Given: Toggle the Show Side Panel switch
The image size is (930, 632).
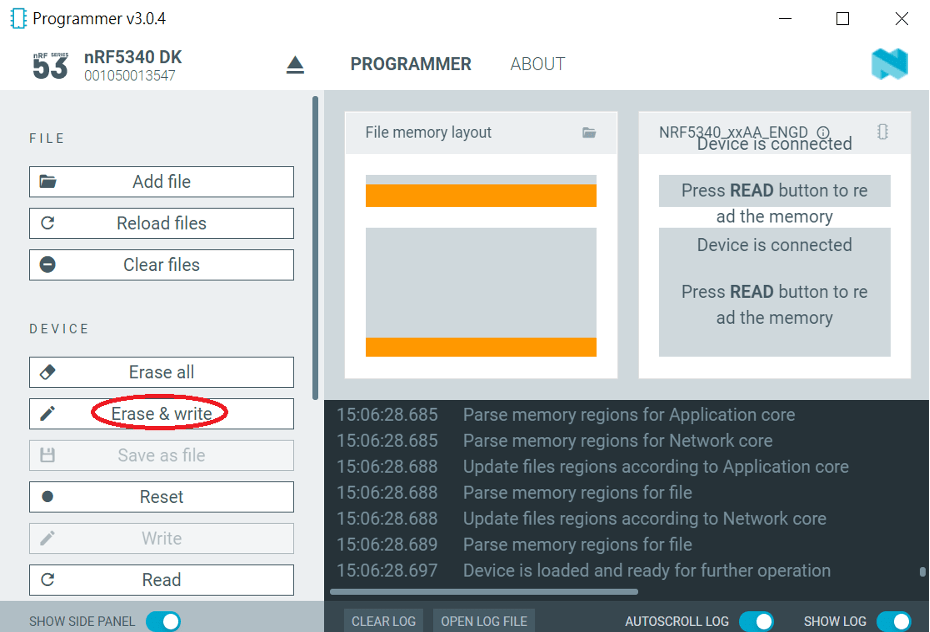Looking at the screenshot, I should [163, 621].
